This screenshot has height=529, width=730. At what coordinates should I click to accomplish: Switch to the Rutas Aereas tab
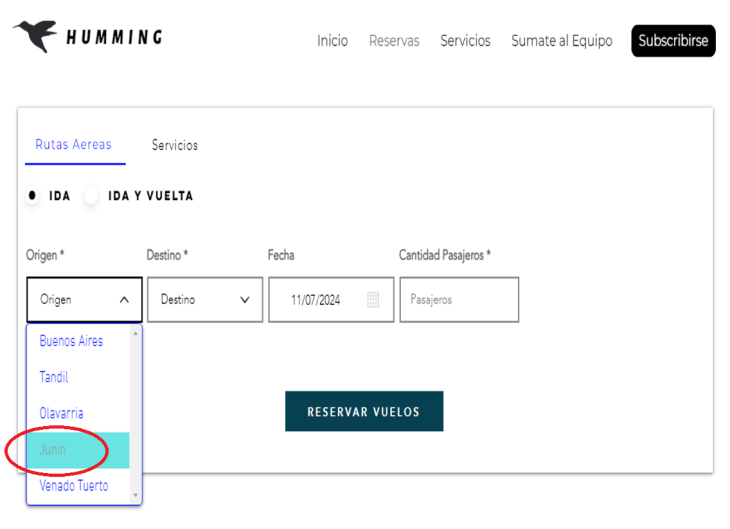pos(74,145)
